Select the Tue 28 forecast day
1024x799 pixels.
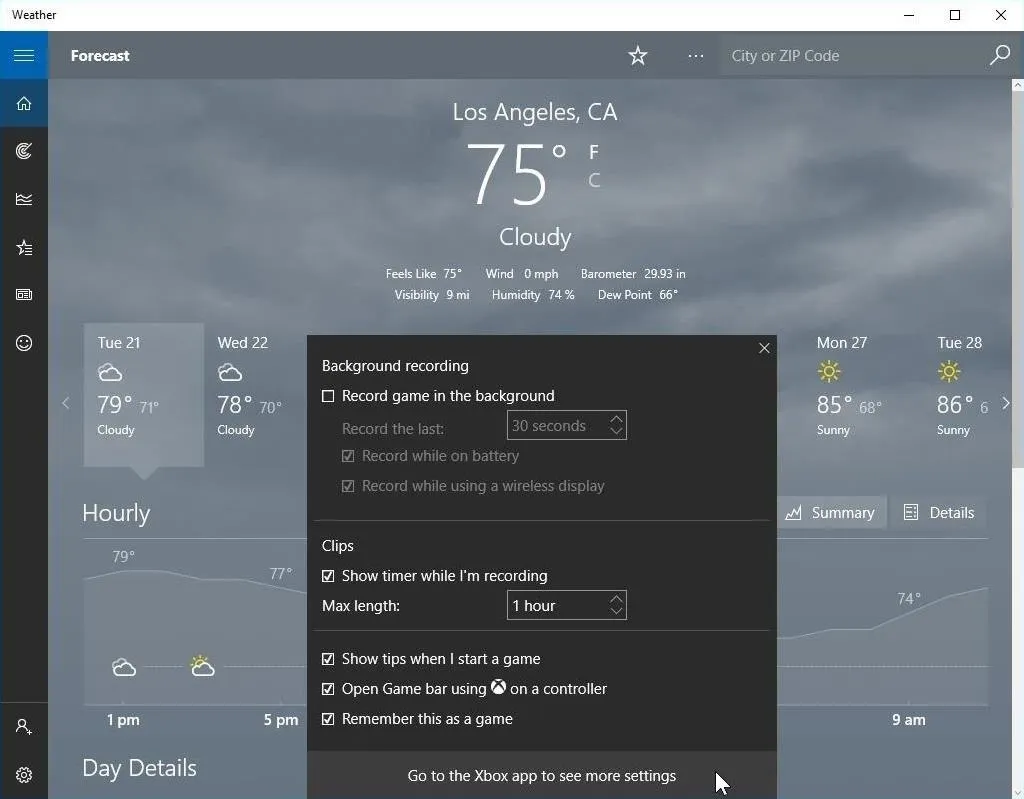tap(963, 395)
